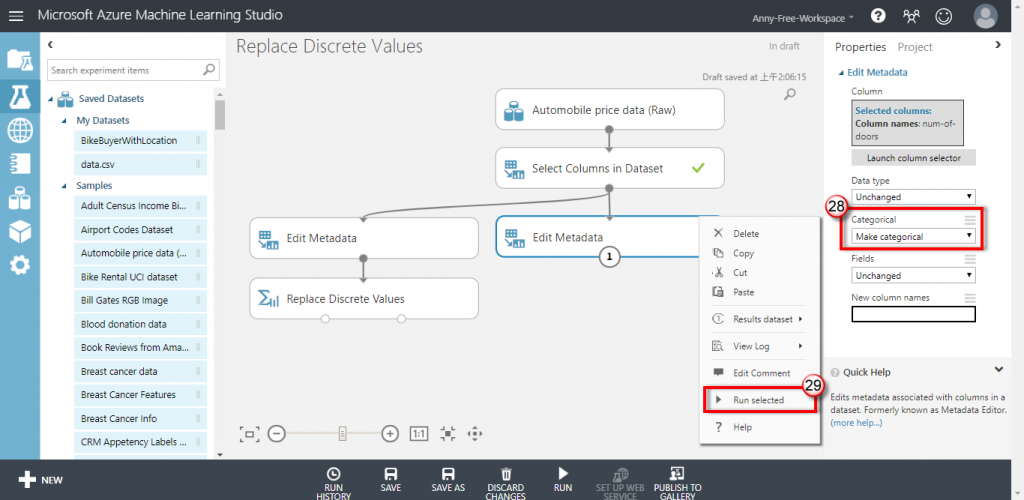The width and height of the screenshot is (1024, 500).
Task: Click the New column names field
Action: pos(913,314)
